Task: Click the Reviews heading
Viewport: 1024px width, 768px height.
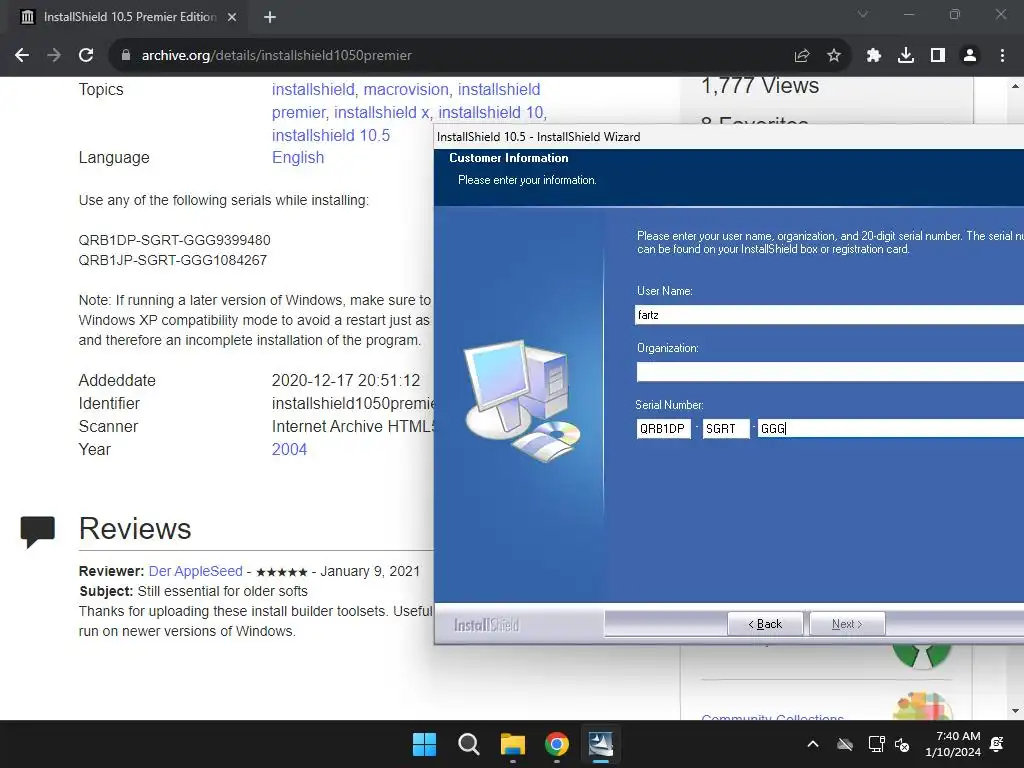Action: tap(135, 528)
